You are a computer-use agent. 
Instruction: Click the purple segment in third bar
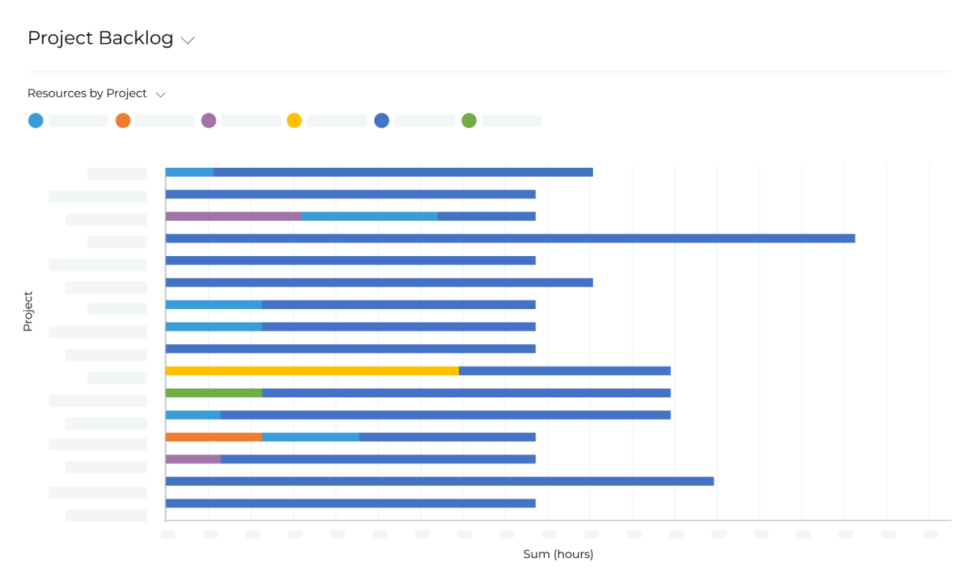pyautogui.click(x=233, y=216)
